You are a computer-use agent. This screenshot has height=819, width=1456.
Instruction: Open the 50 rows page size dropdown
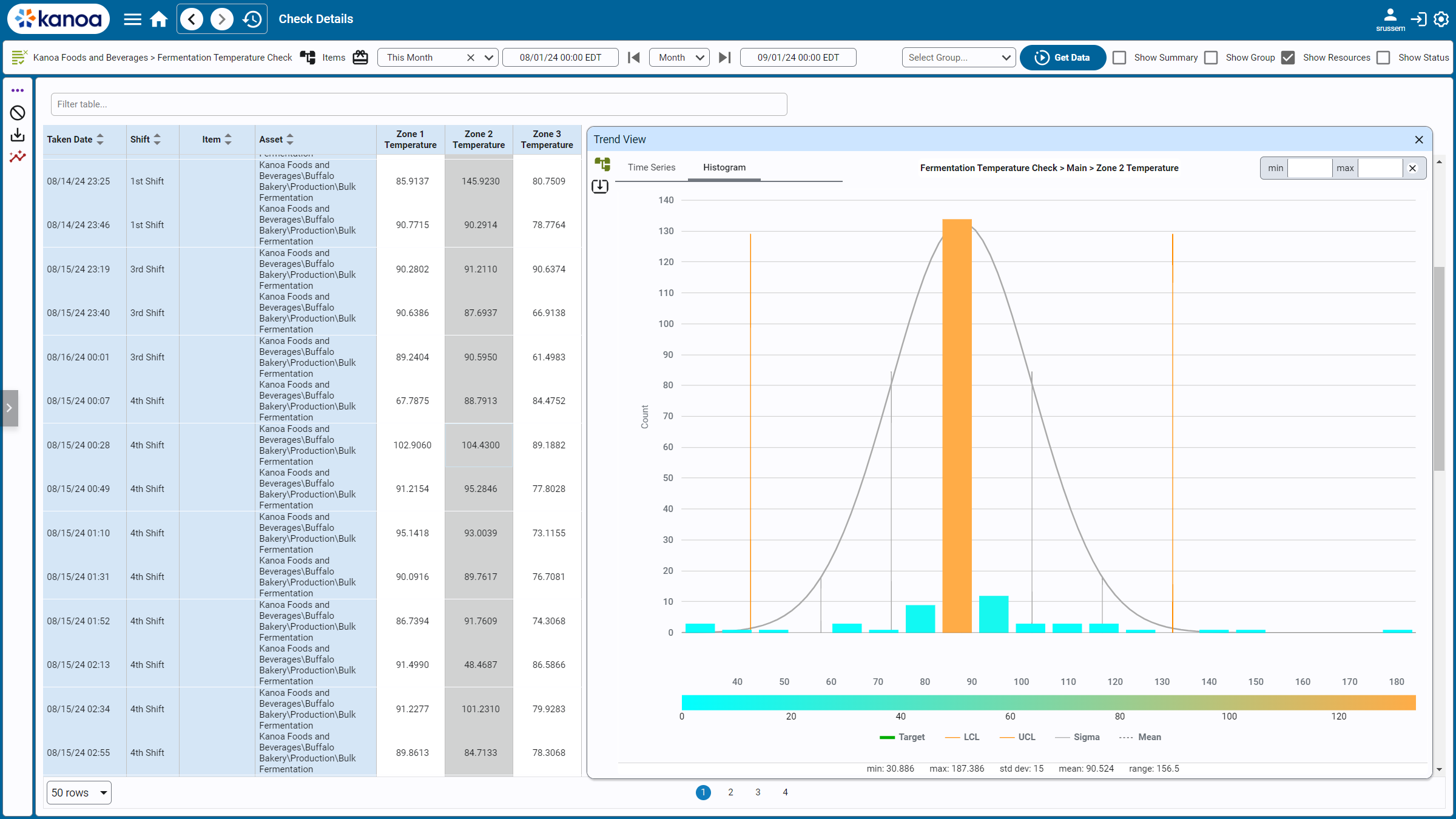[79, 792]
